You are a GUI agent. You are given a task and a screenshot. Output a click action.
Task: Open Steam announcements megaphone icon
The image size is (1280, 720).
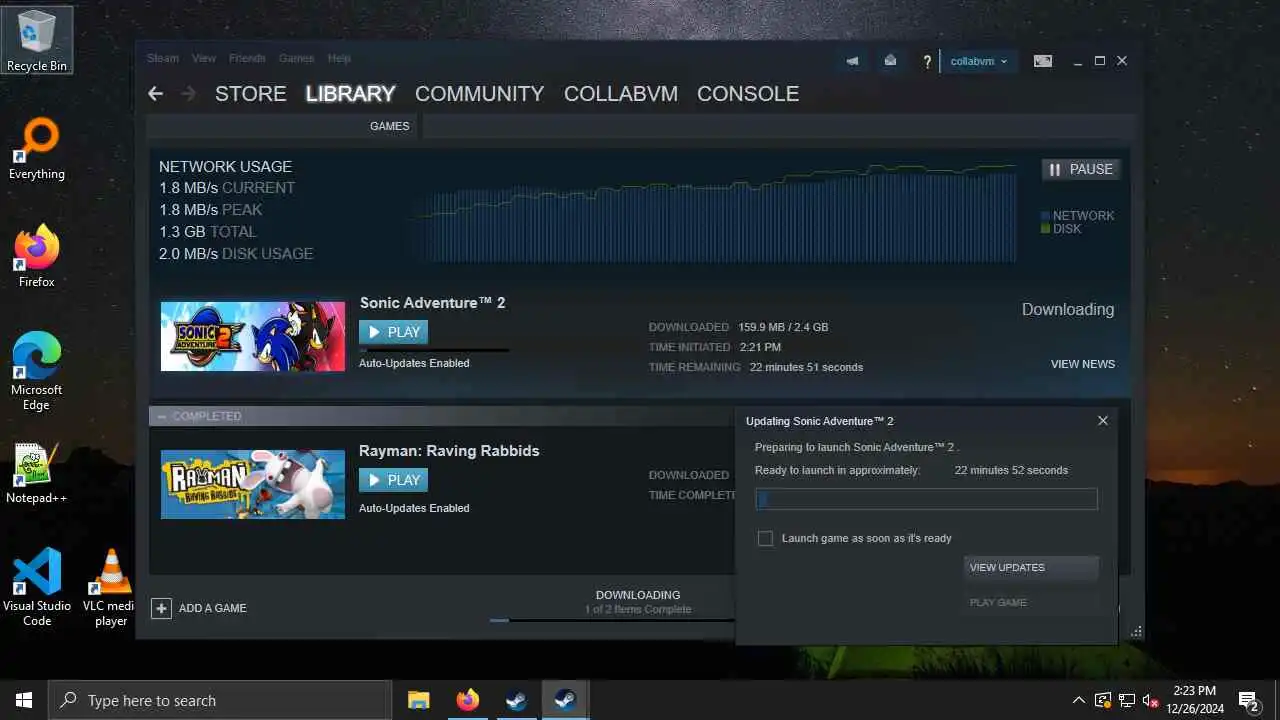click(852, 61)
